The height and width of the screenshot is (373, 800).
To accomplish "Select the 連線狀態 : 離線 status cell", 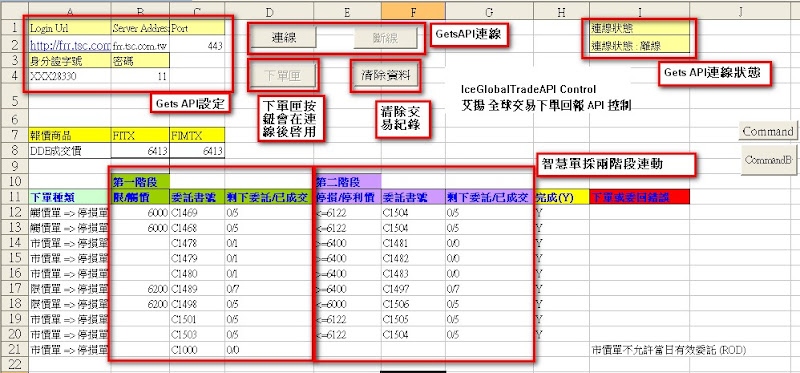I will [x=640, y=46].
